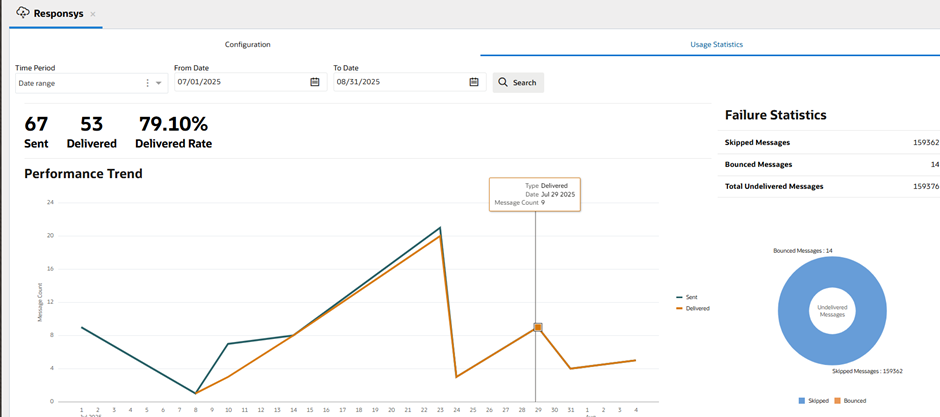Click the 79.10% Delivered Rate value
Screen dimensions: 940x417
click(173, 124)
